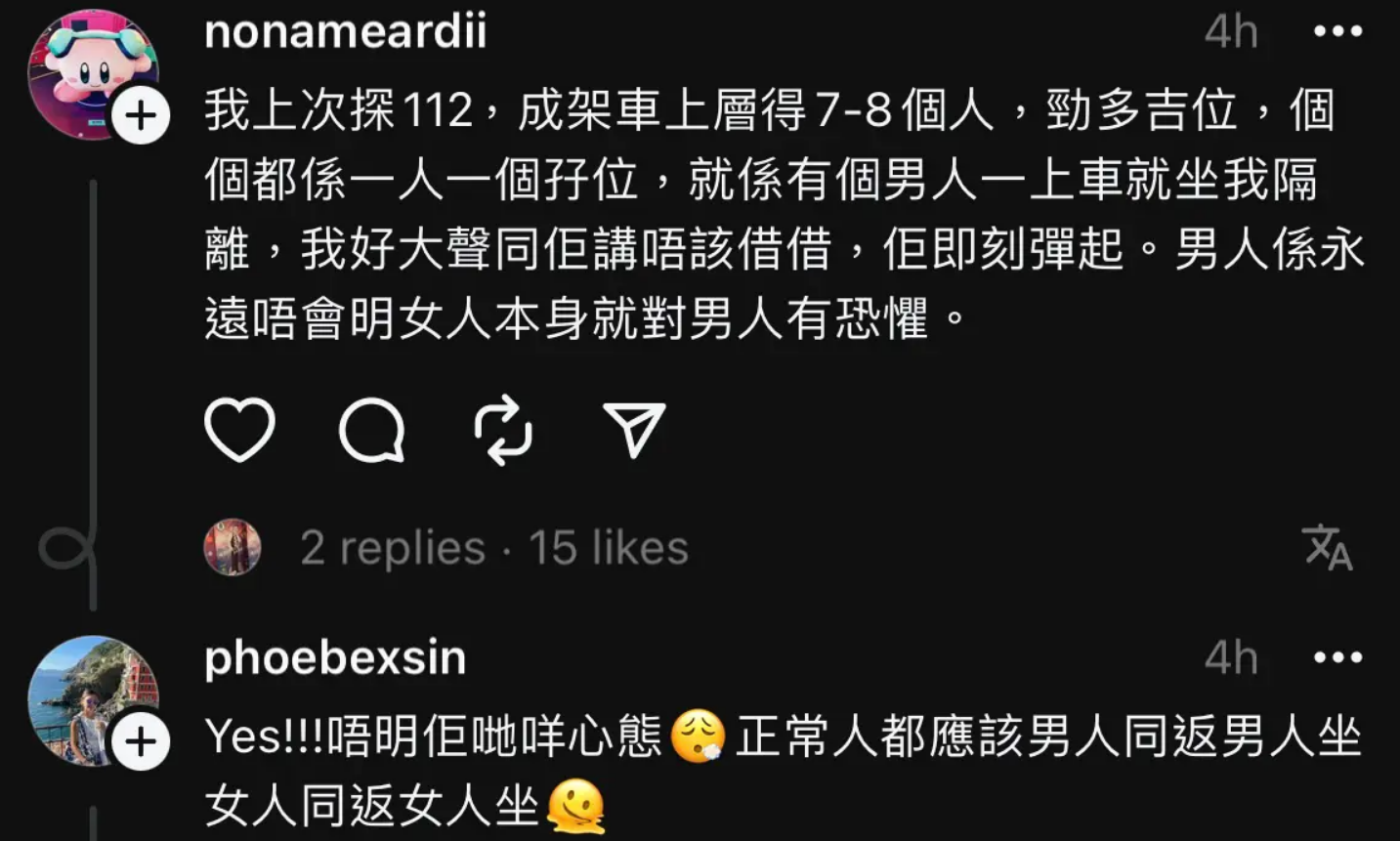The width and height of the screenshot is (1400, 841).
Task: Open reply bubble on nonameardii's post
Action: (372, 430)
